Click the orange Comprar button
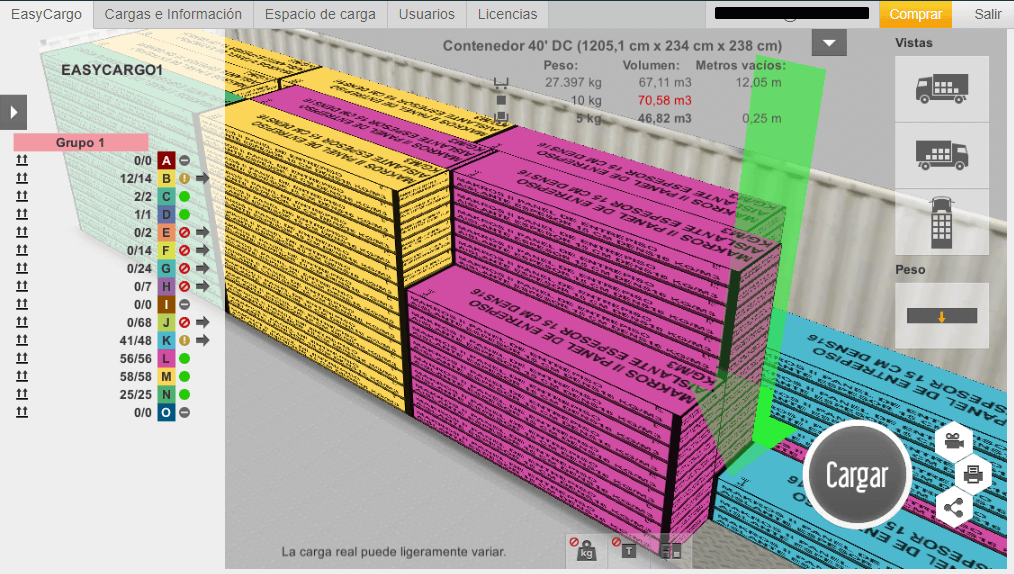The width and height of the screenshot is (1014, 574). (x=915, y=14)
